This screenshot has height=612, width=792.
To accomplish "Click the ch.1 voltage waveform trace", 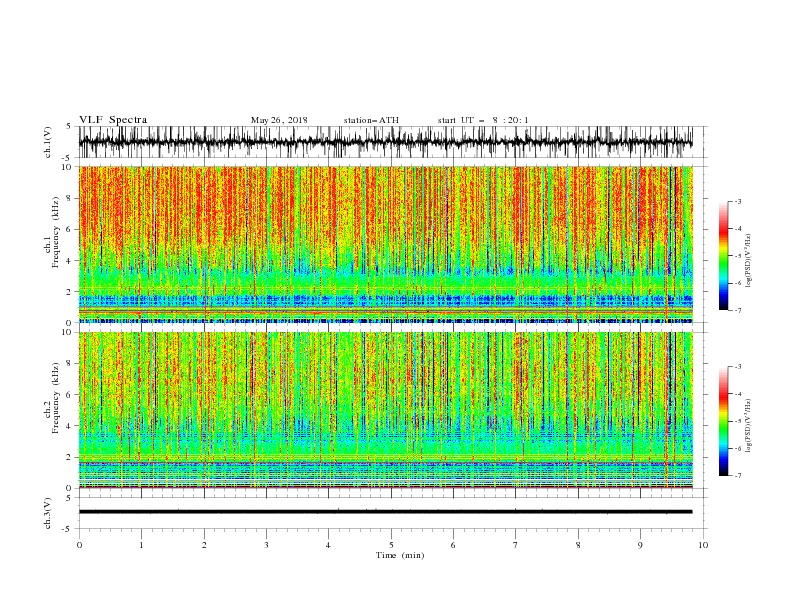I will pyautogui.click(x=385, y=142).
